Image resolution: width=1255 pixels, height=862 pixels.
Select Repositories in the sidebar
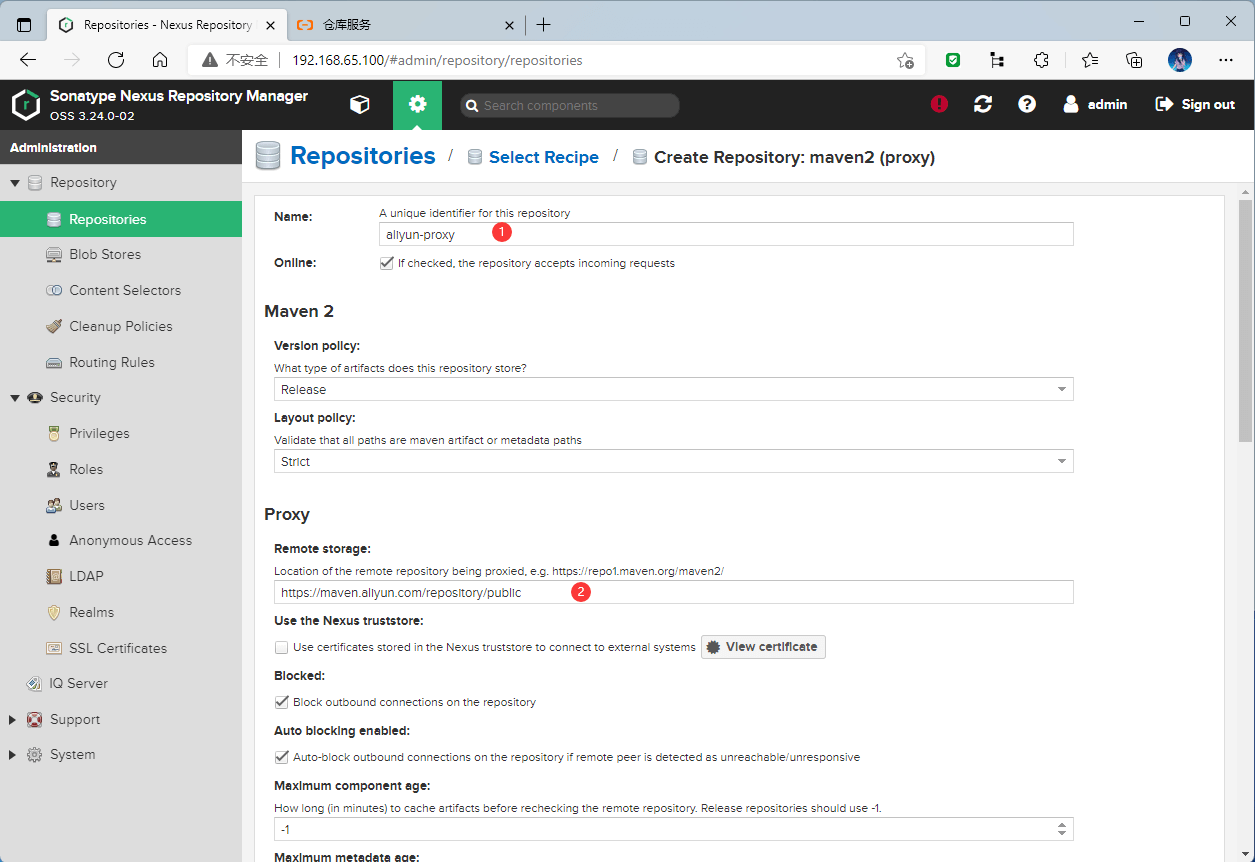point(121,219)
